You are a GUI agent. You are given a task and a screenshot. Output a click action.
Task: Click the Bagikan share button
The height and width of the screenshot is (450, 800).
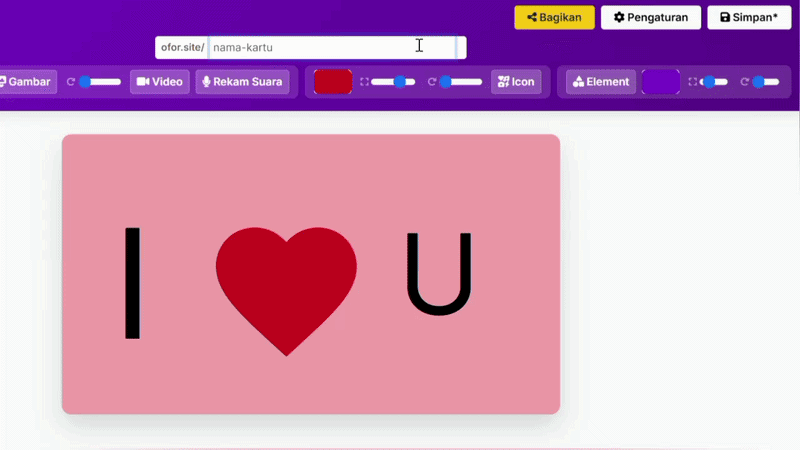[x=554, y=17]
